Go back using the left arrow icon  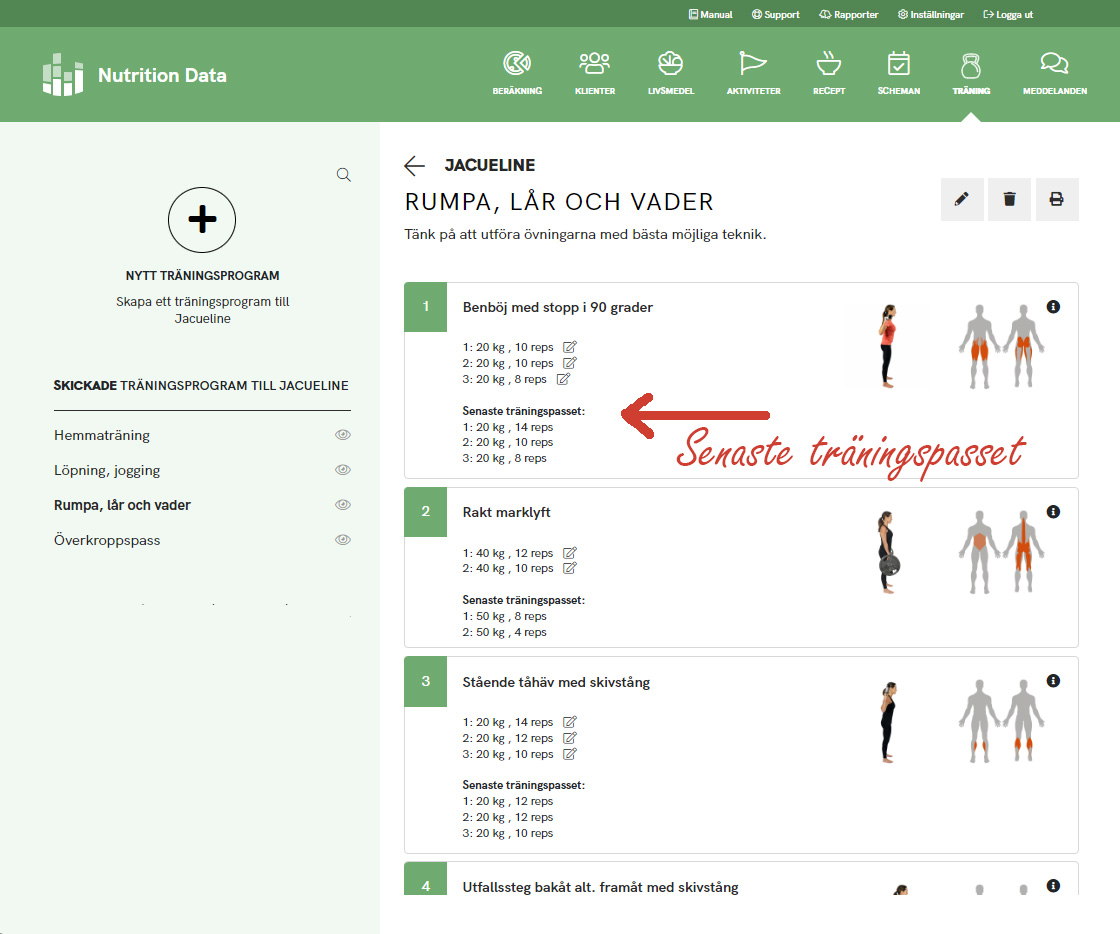coord(414,166)
